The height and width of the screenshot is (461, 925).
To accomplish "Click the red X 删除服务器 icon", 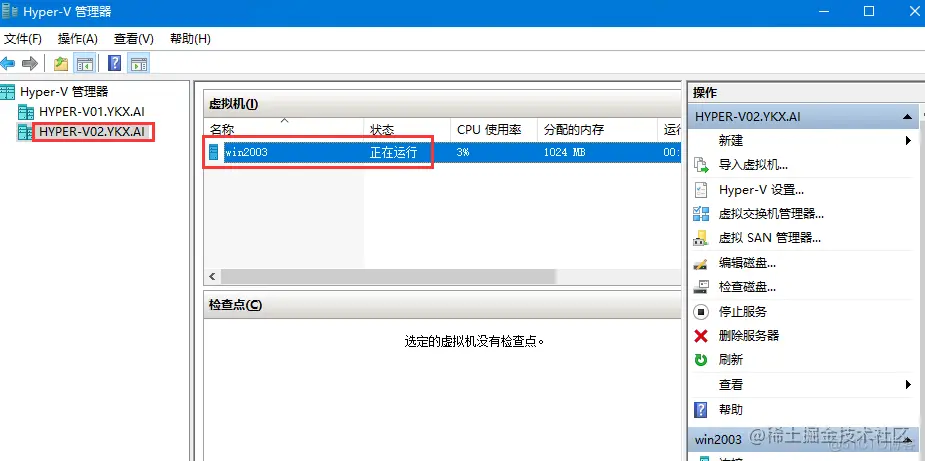I will pyautogui.click(x=700, y=336).
